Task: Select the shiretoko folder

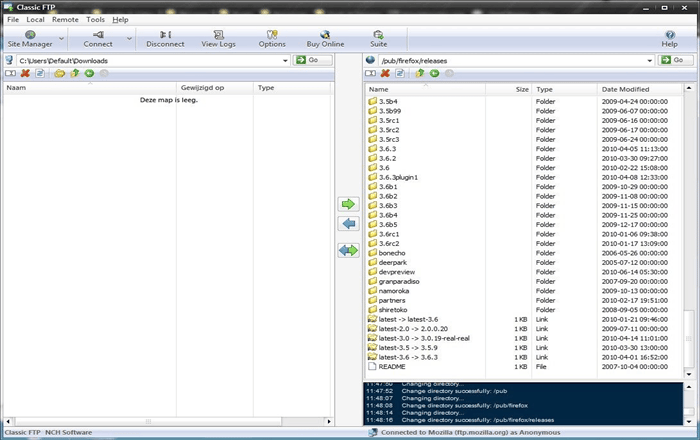Action: point(393,310)
